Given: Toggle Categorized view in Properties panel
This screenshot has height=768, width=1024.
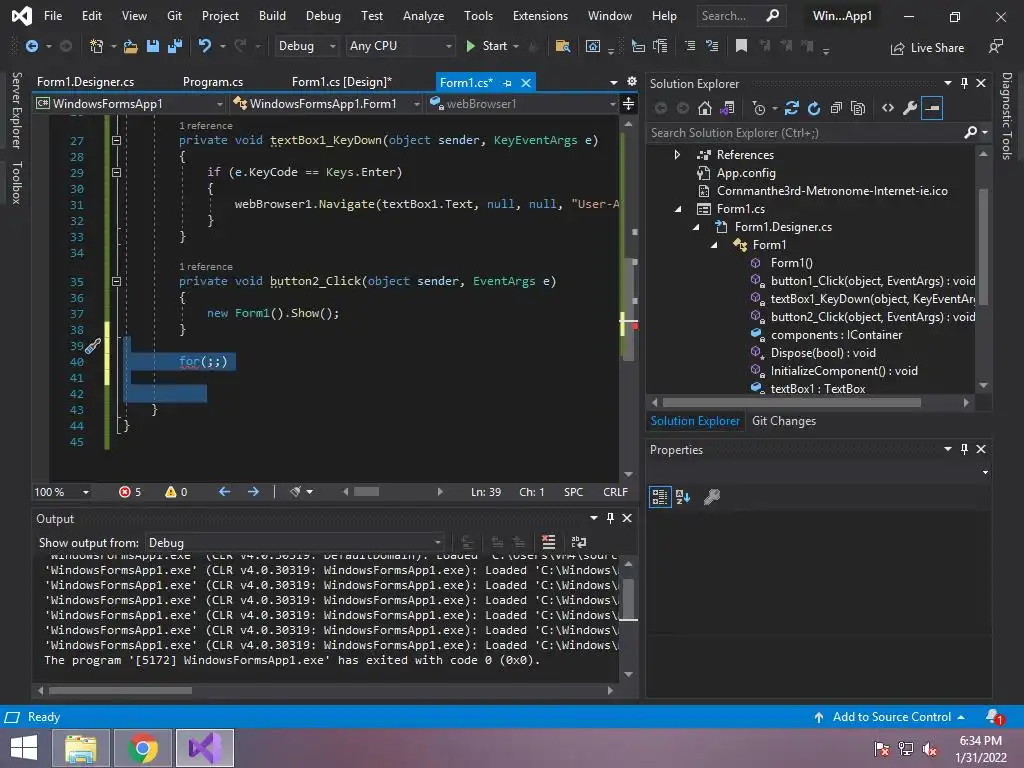Looking at the screenshot, I should pos(660,496).
